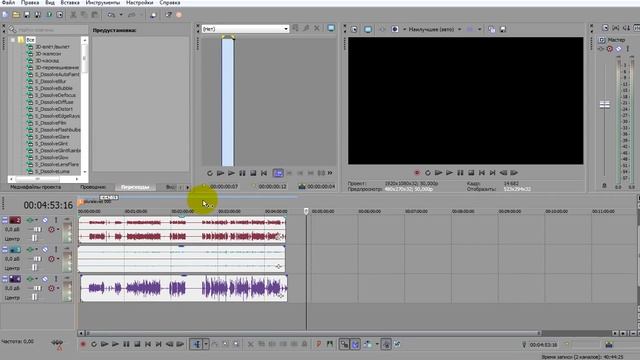Image resolution: width=640 pixels, height=360 pixels.
Task: Select the purple waveform audio clip
Action: (x=184, y=289)
